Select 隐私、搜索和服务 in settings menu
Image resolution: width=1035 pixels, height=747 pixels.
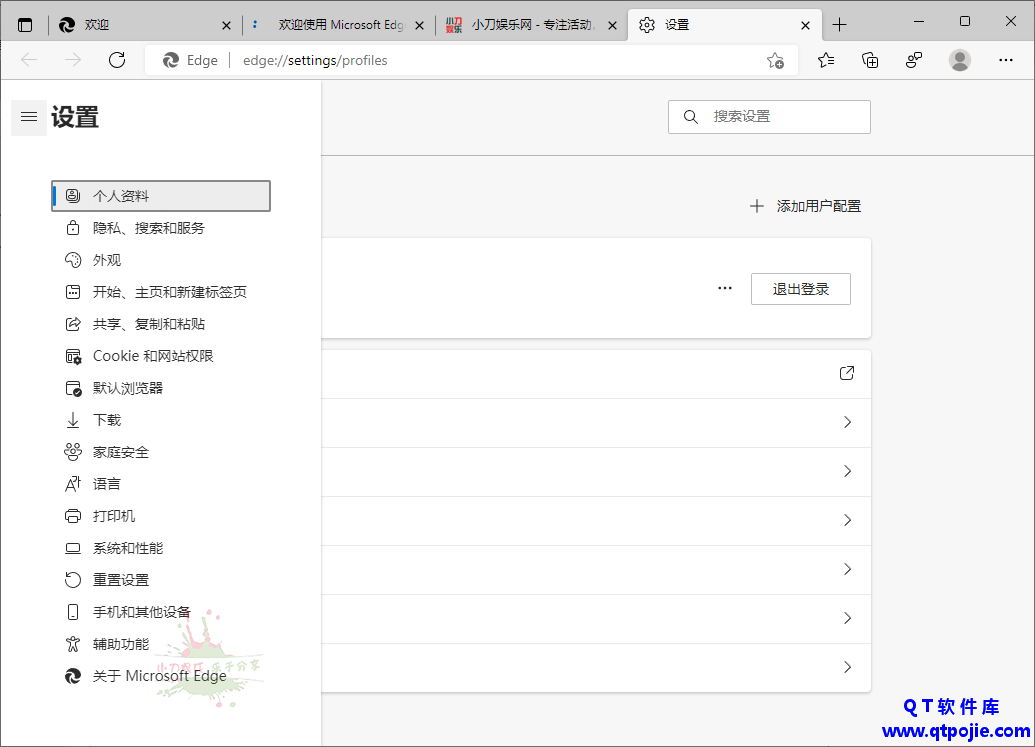coord(149,228)
